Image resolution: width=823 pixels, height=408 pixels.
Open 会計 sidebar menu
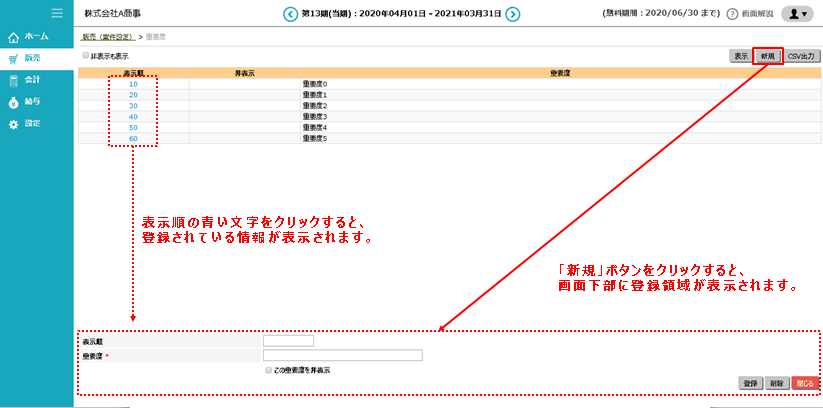[x=37, y=80]
